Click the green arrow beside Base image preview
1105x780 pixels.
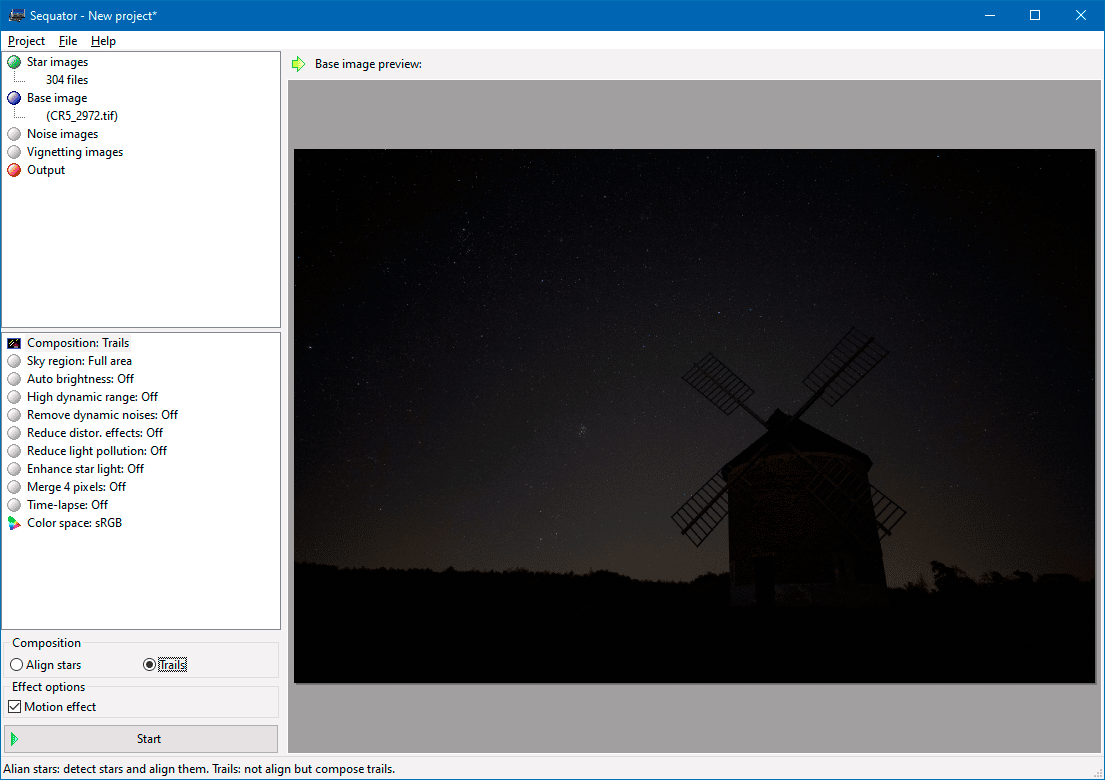(x=298, y=63)
